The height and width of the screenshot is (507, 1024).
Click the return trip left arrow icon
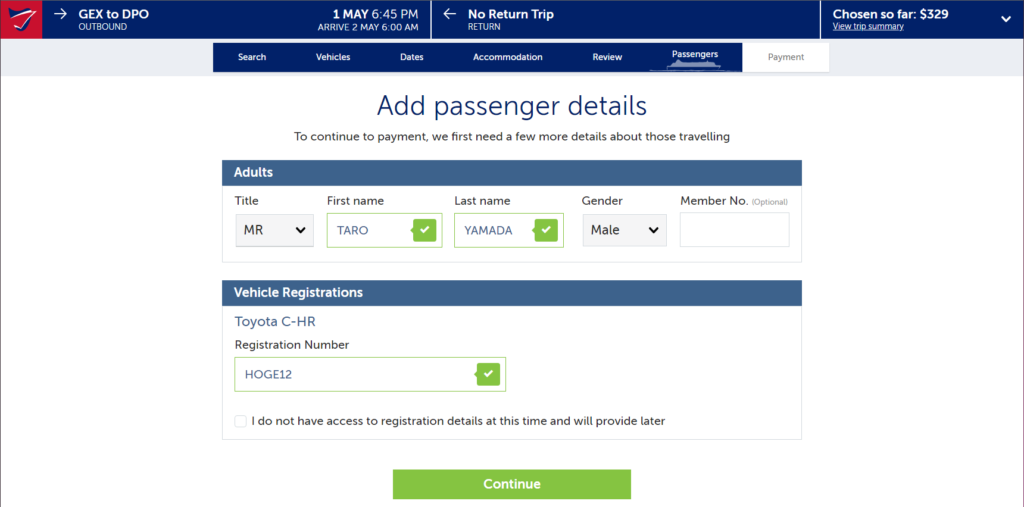tap(449, 14)
